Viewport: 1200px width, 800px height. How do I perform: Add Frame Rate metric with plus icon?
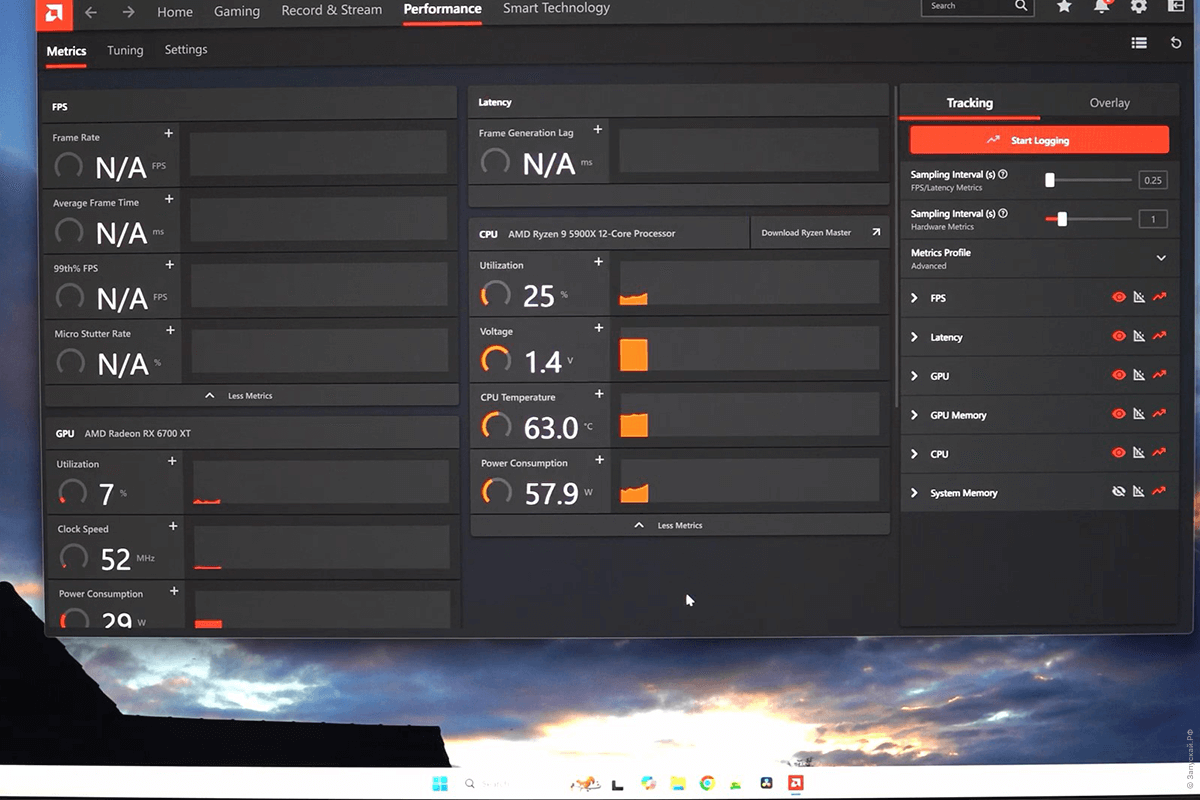168,133
